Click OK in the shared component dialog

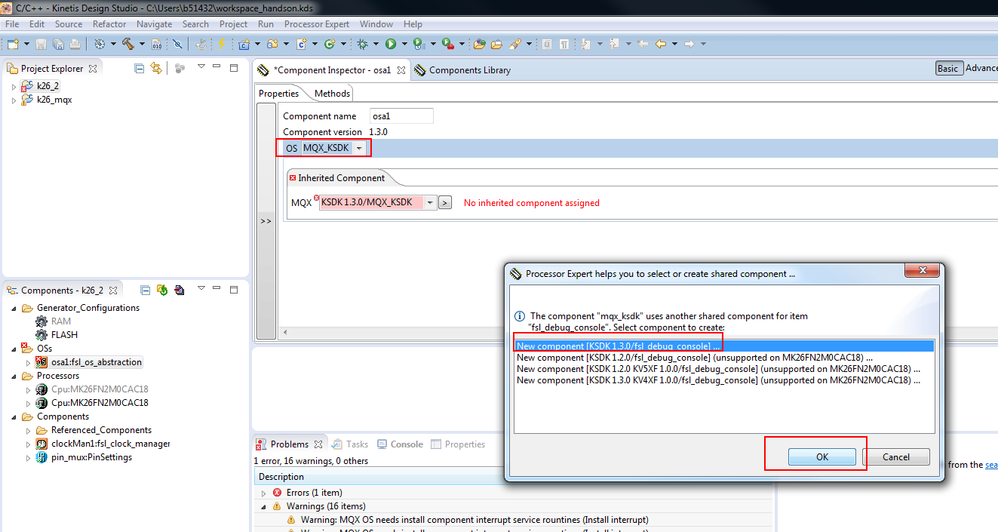pyautogui.click(x=822, y=457)
